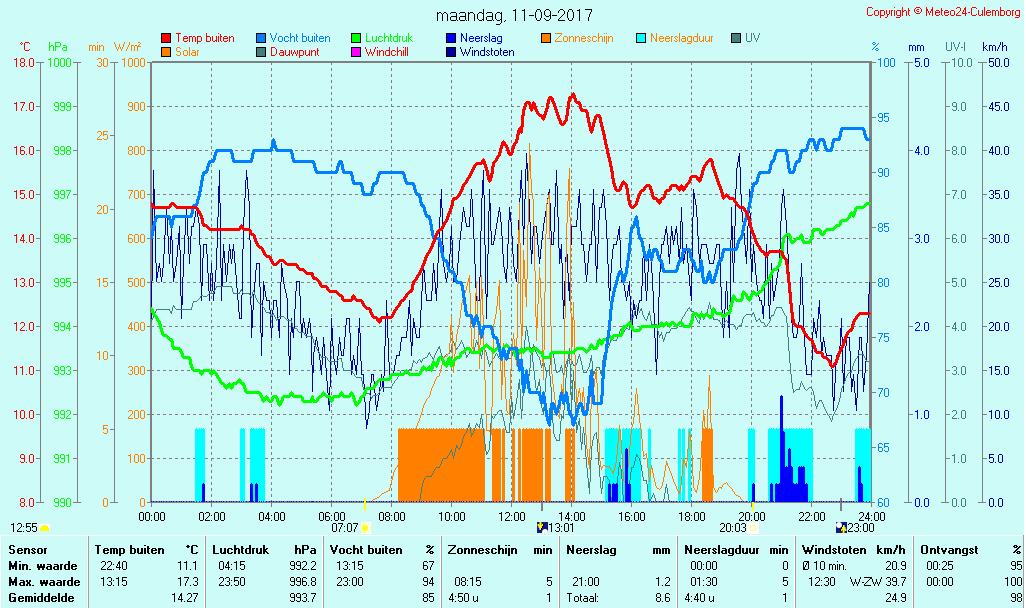Click the orange Solar legend square
1026x608 pixels.
coord(166,52)
